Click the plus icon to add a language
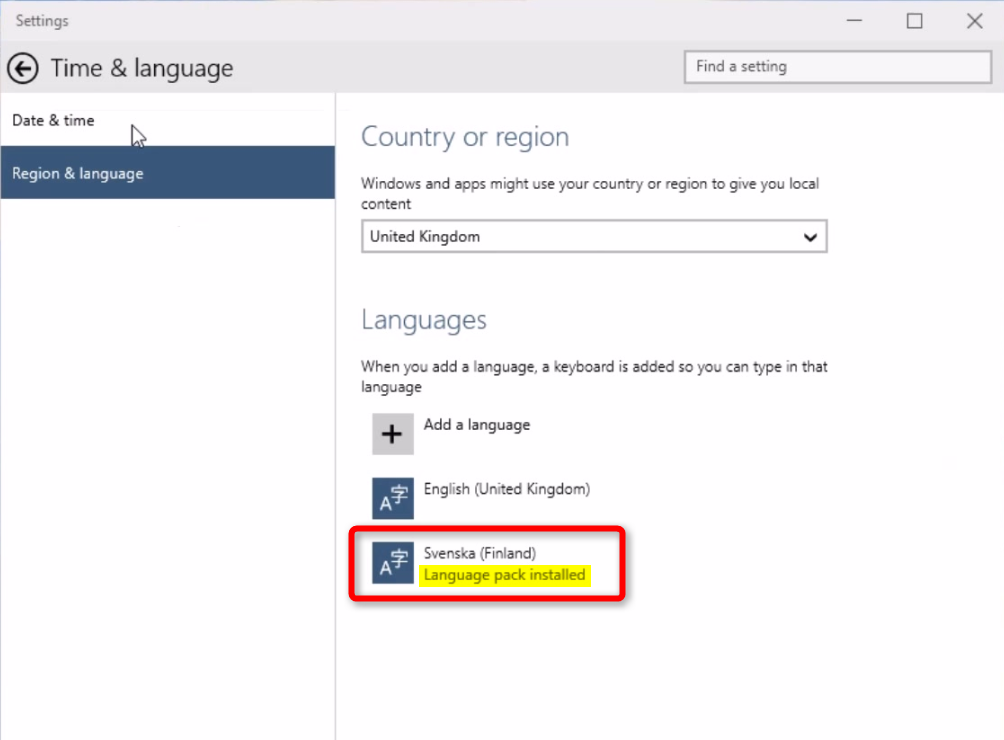The height and width of the screenshot is (740, 1004). 393,434
